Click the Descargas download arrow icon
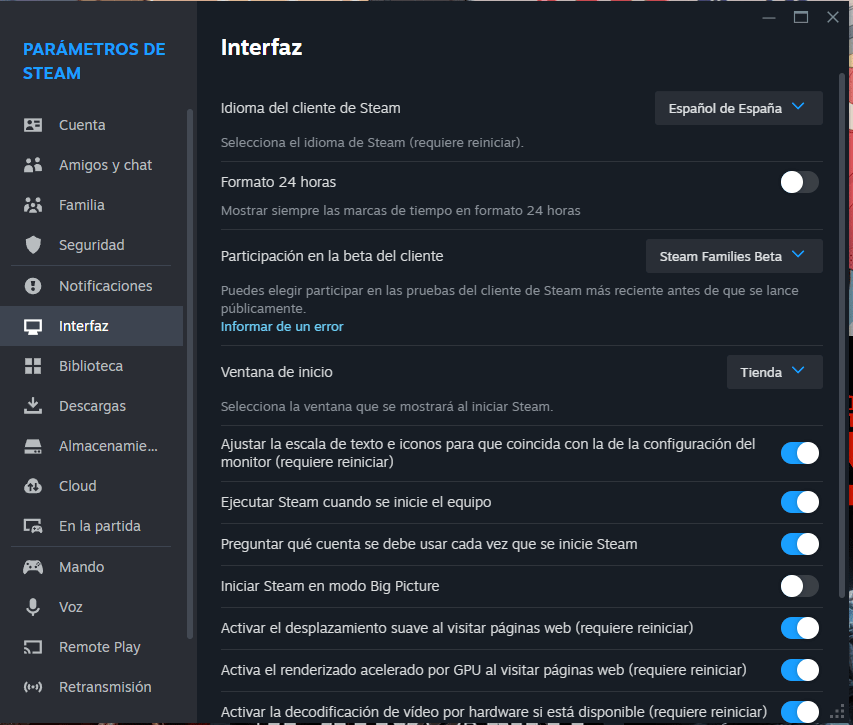 (x=33, y=406)
